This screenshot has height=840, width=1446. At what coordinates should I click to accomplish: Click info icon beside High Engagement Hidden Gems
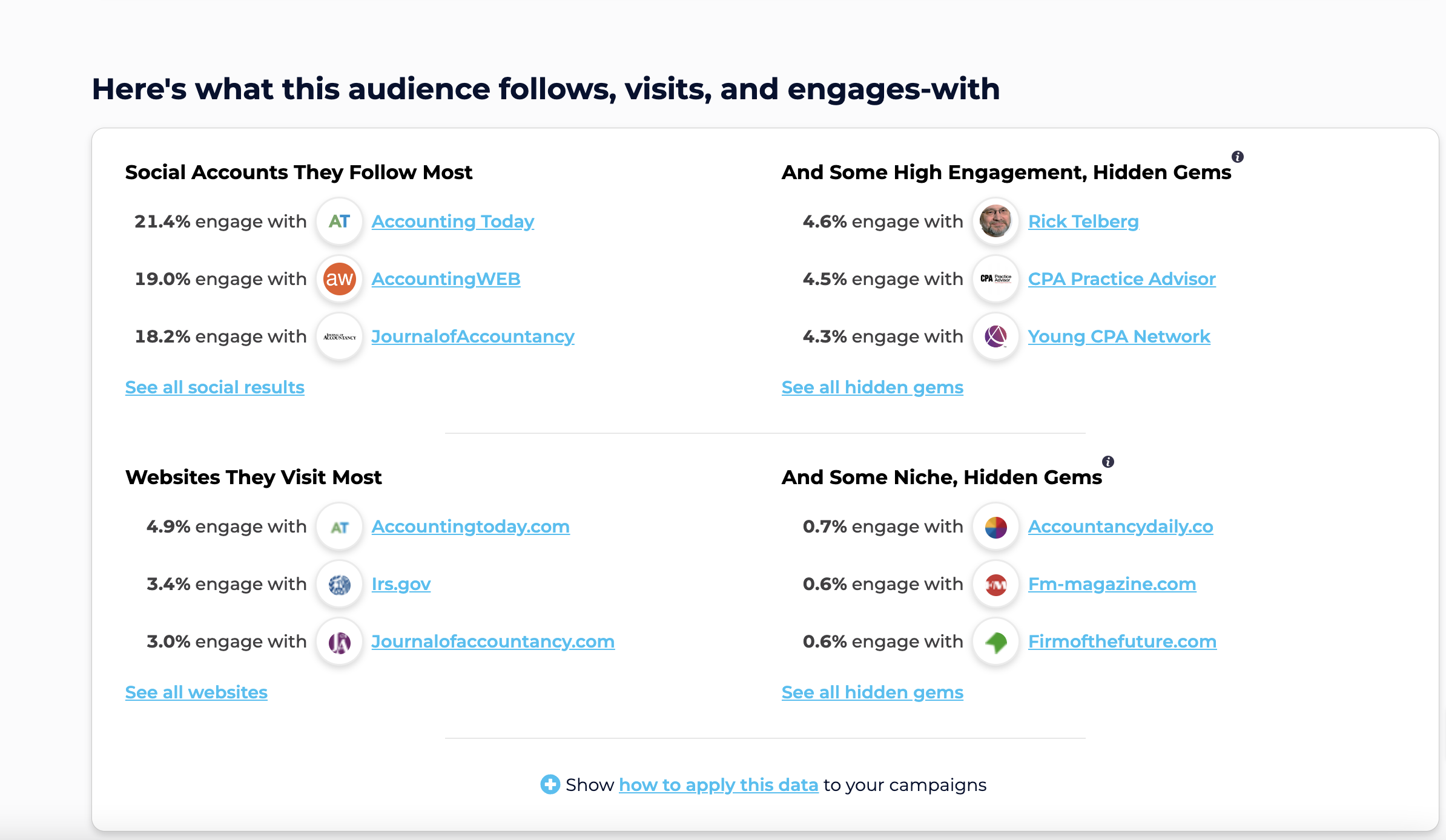1238,157
